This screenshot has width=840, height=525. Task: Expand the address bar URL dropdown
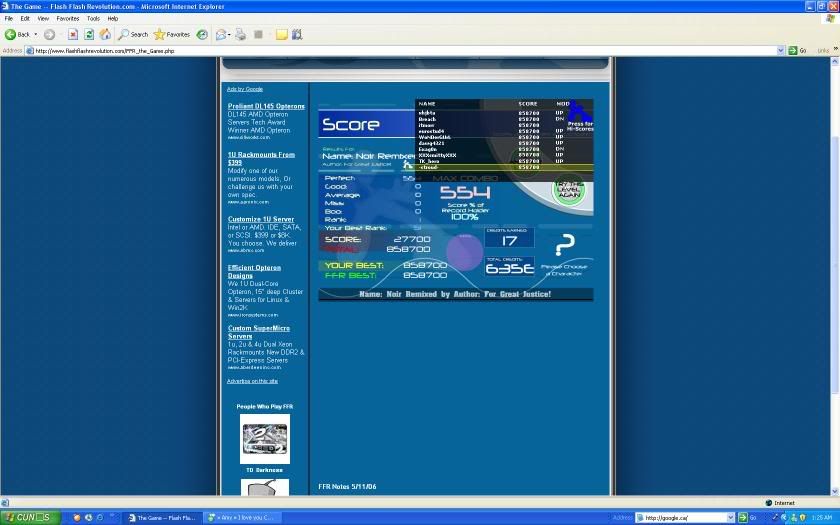click(779, 50)
